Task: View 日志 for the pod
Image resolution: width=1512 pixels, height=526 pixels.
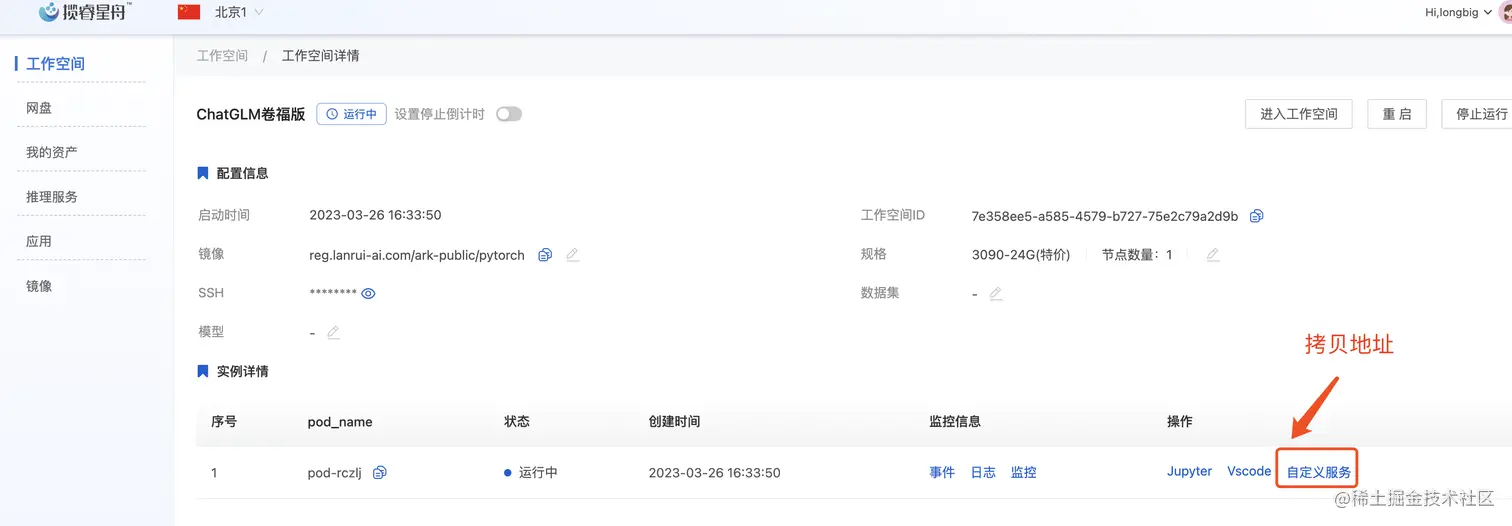Action: (x=983, y=472)
